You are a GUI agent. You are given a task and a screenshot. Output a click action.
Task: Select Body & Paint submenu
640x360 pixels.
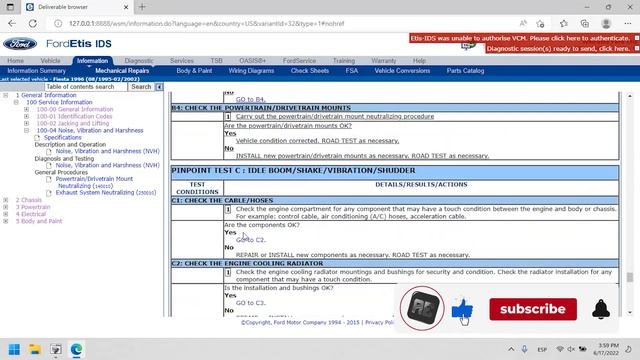194,71
